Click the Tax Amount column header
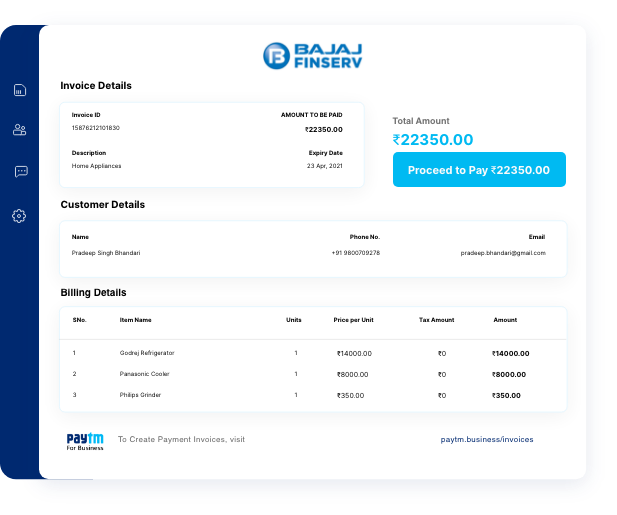 436,320
